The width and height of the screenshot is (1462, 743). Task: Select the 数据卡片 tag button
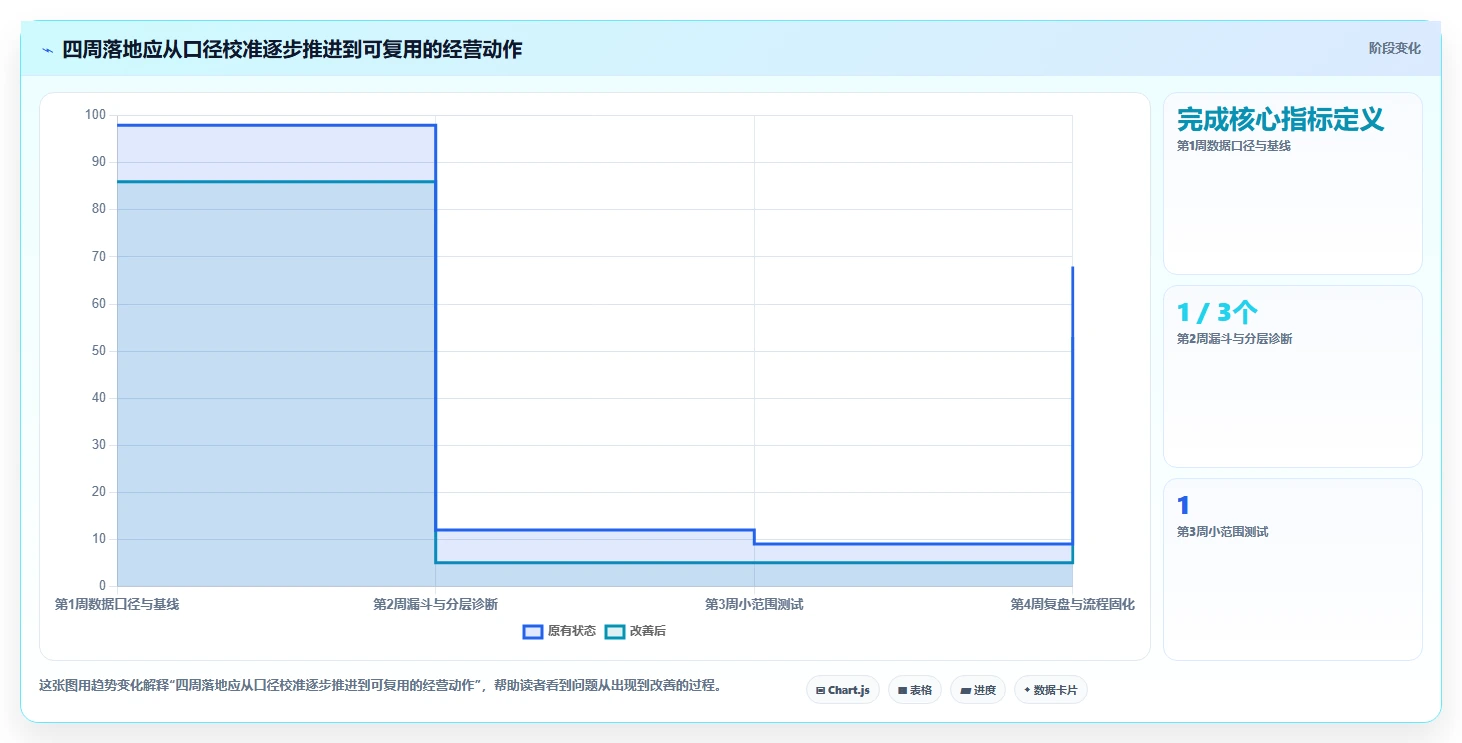(1051, 690)
